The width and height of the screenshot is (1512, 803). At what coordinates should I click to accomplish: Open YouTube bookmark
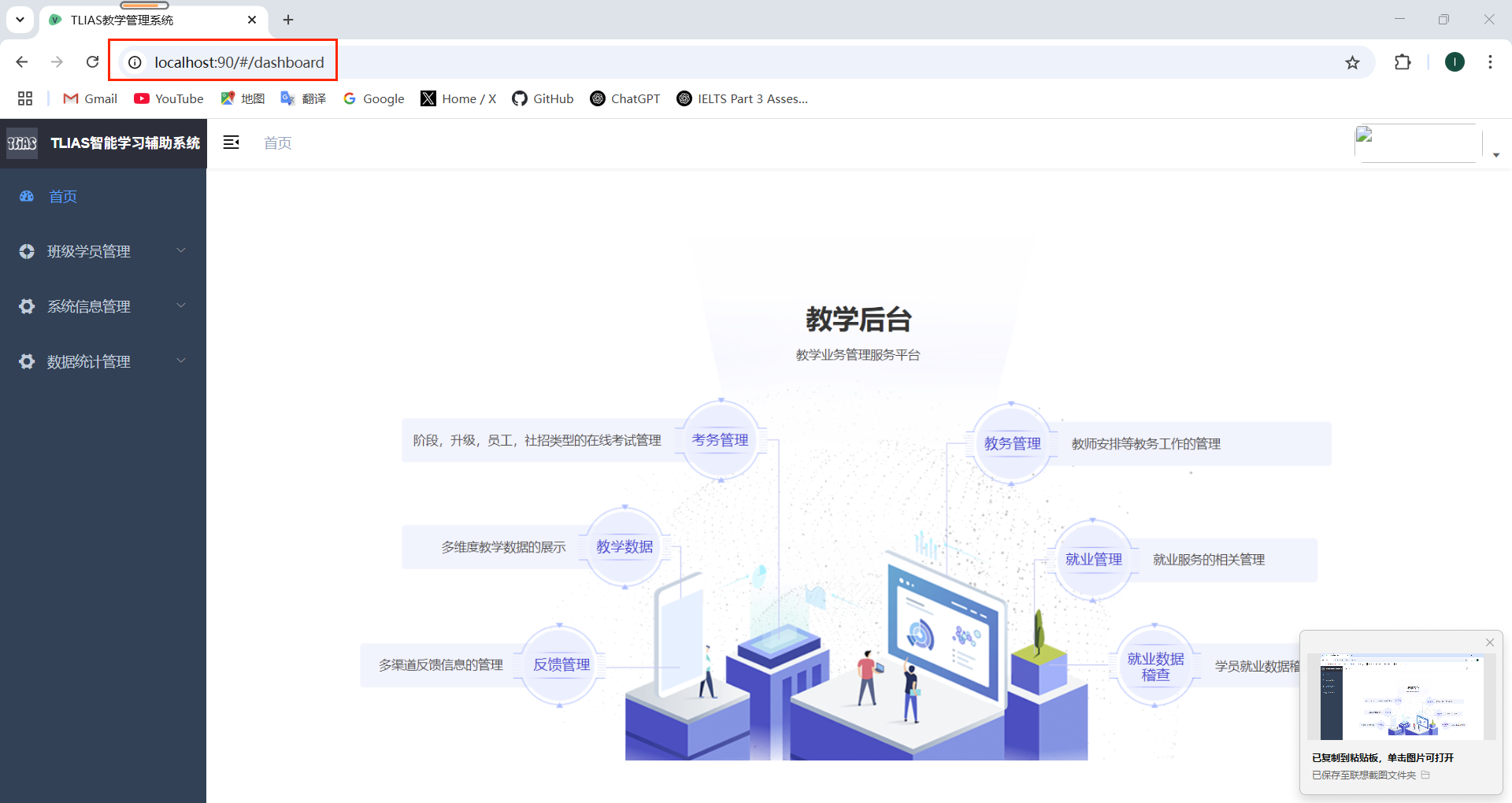tap(169, 98)
